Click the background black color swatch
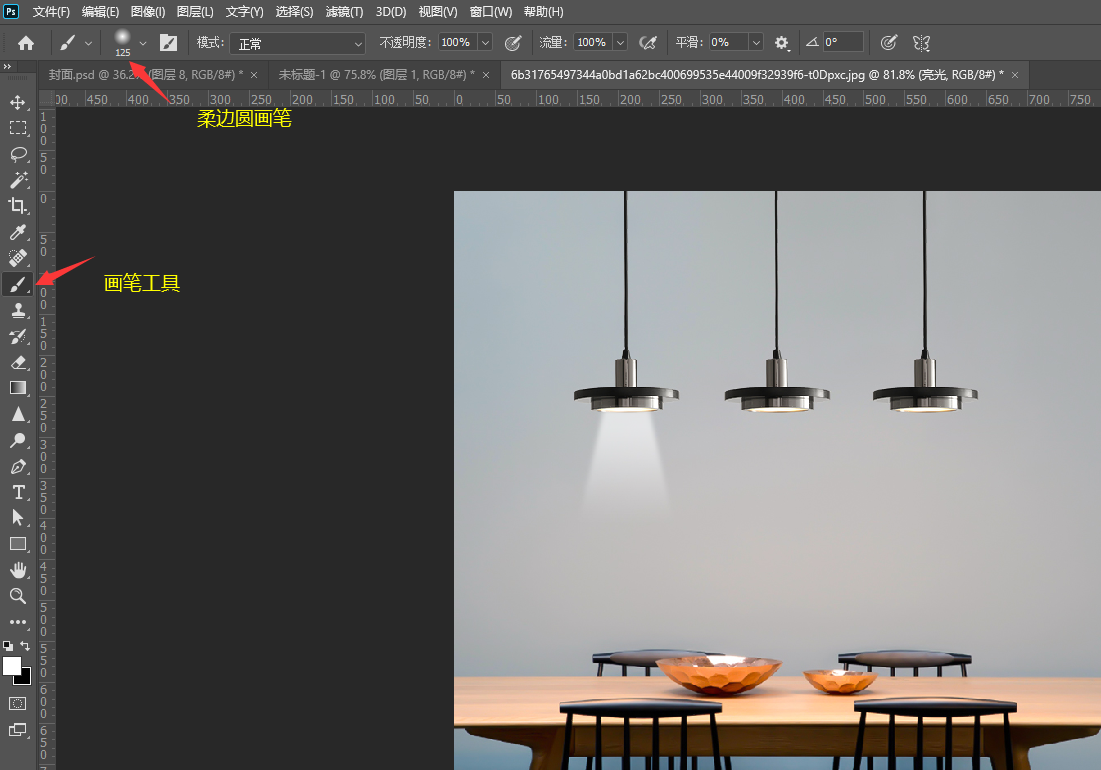The image size is (1101, 770). 26,679
